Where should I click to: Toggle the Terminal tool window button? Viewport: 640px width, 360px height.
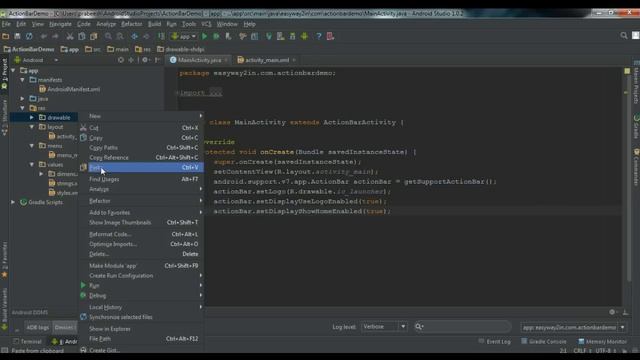tap(27, 342)
